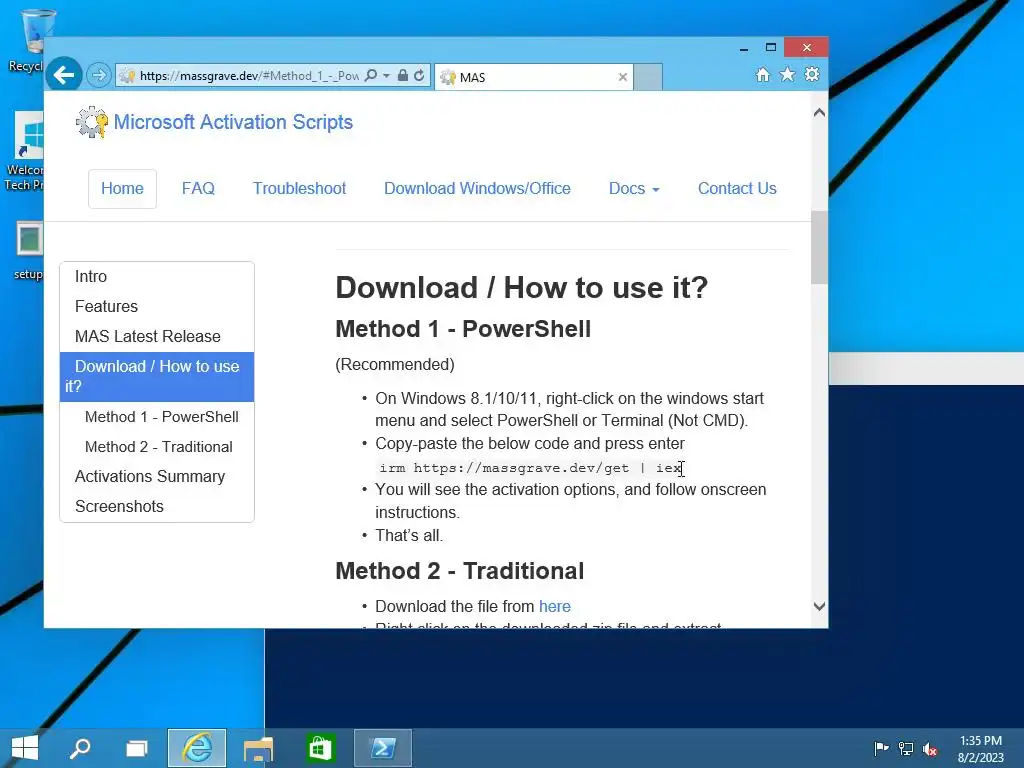Screen dimensions: 1024x768
Task: Go to Method 2 - Traditional sidebar entry
Action: [x=159, y=447]
